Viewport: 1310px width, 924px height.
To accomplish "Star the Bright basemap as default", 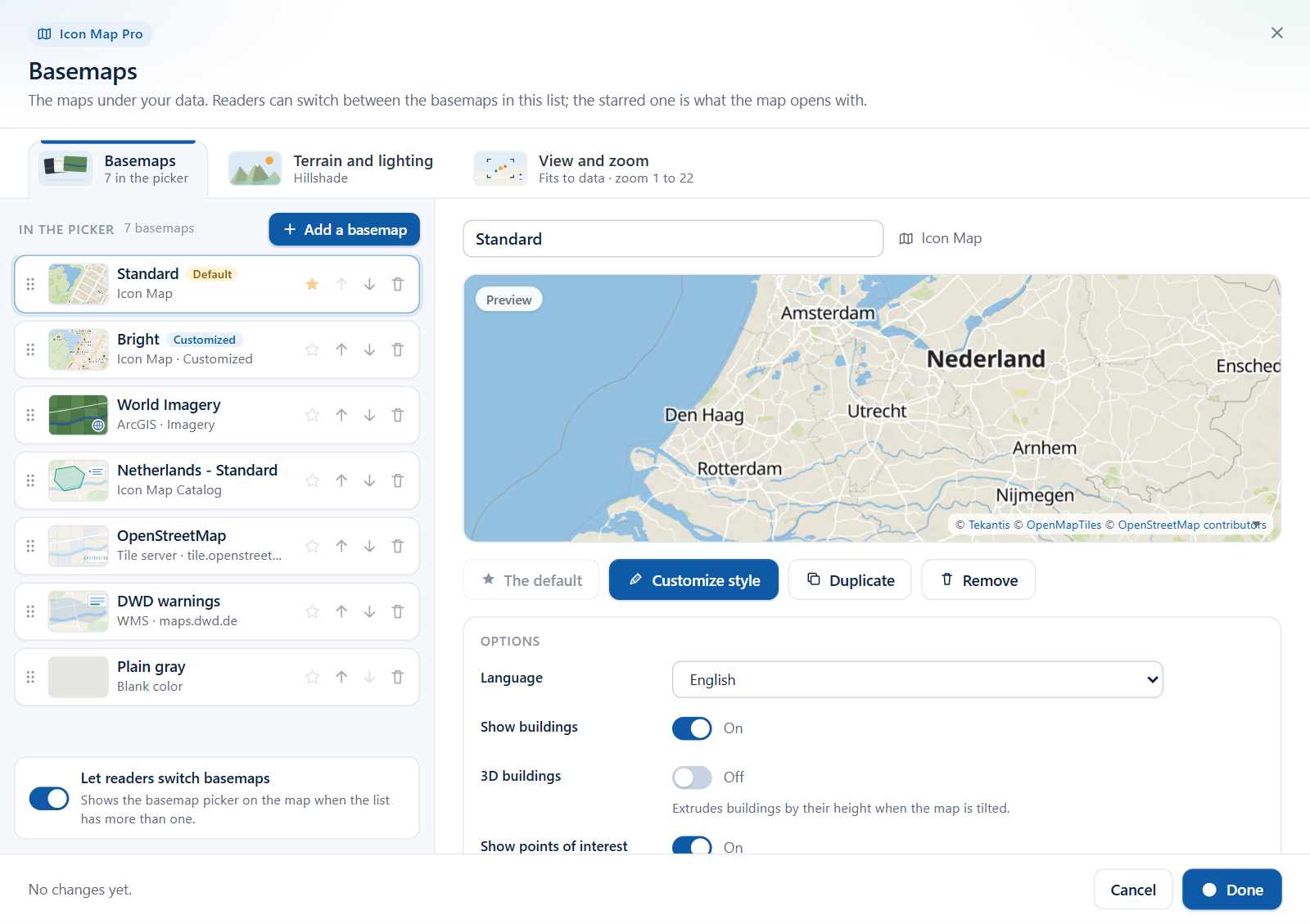I will 312,349.
